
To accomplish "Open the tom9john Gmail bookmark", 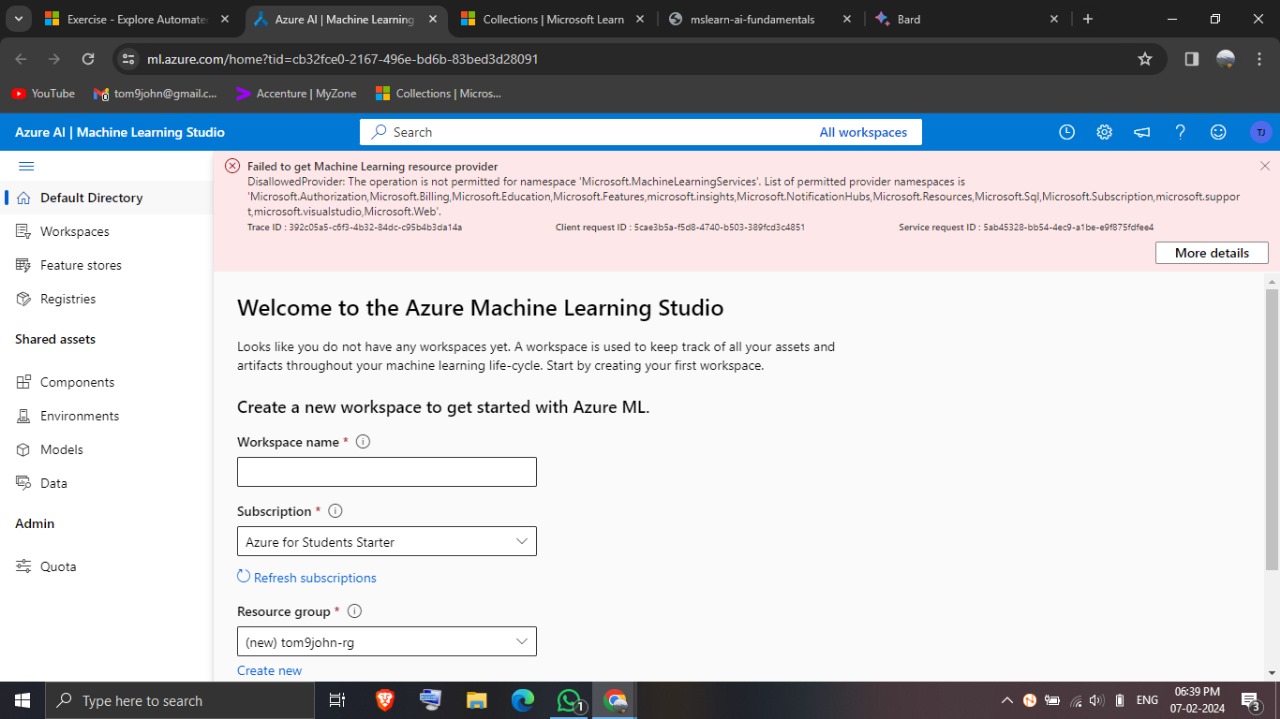I will click(x=155, y=93).
